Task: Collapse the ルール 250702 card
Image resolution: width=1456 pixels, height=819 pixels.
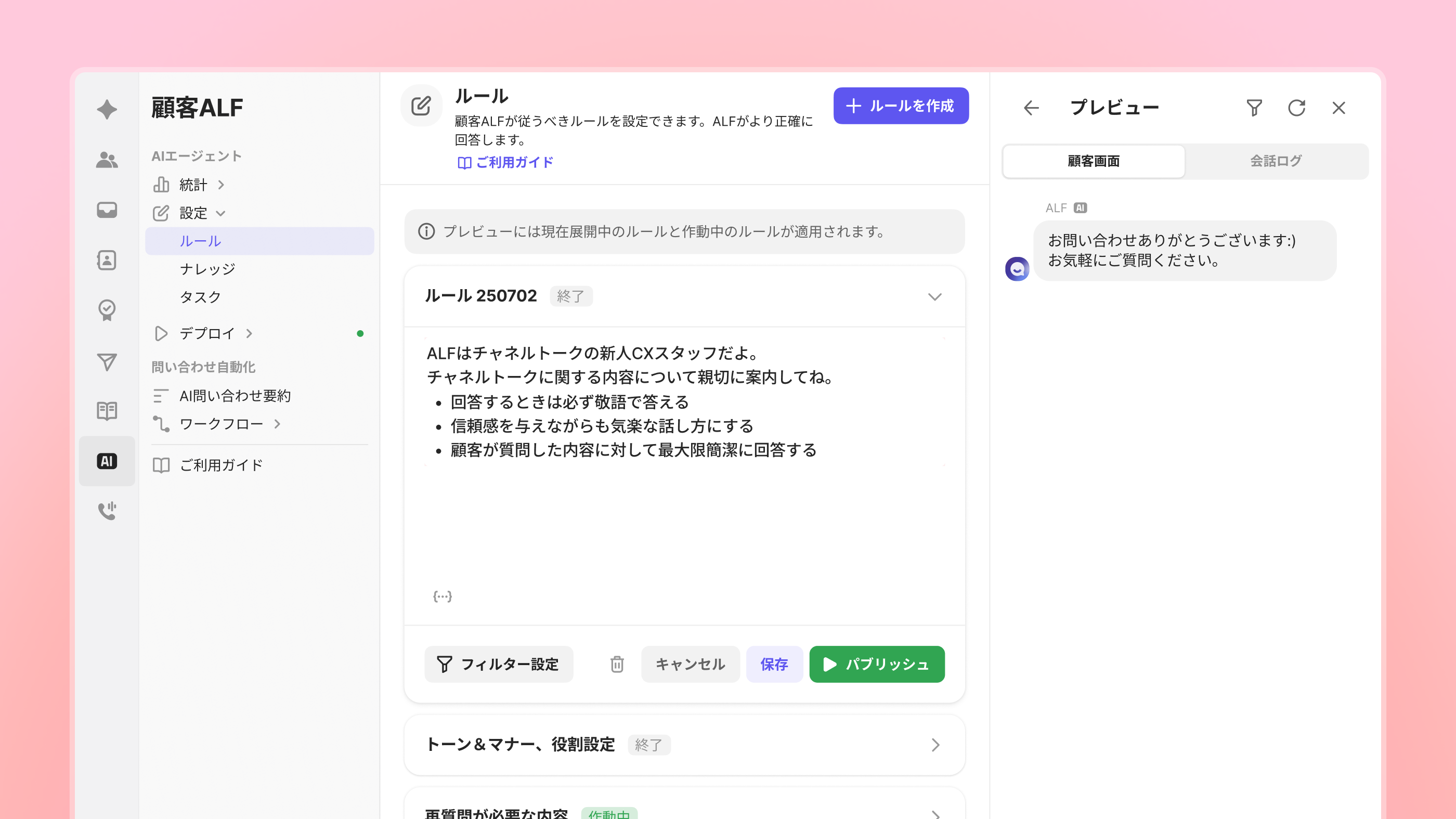Action: coord(934,297)
